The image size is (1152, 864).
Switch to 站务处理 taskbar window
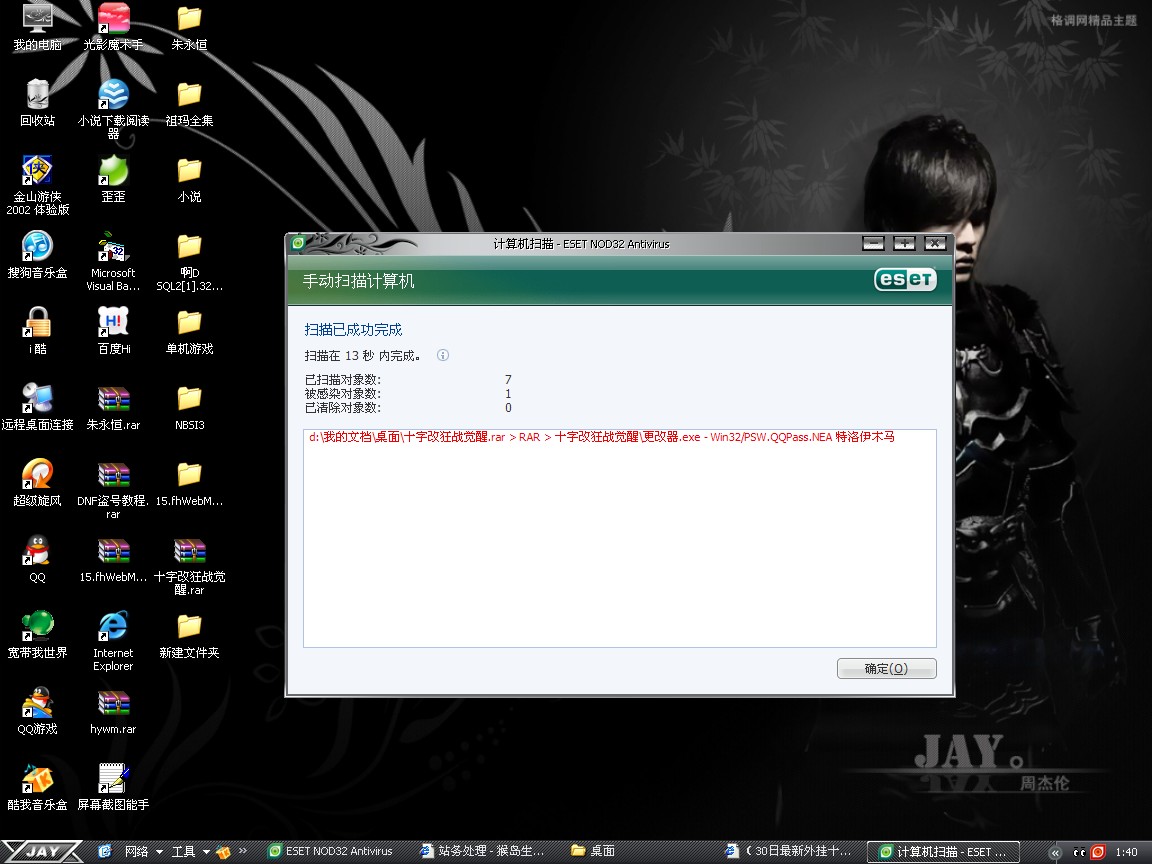(483, 851)
